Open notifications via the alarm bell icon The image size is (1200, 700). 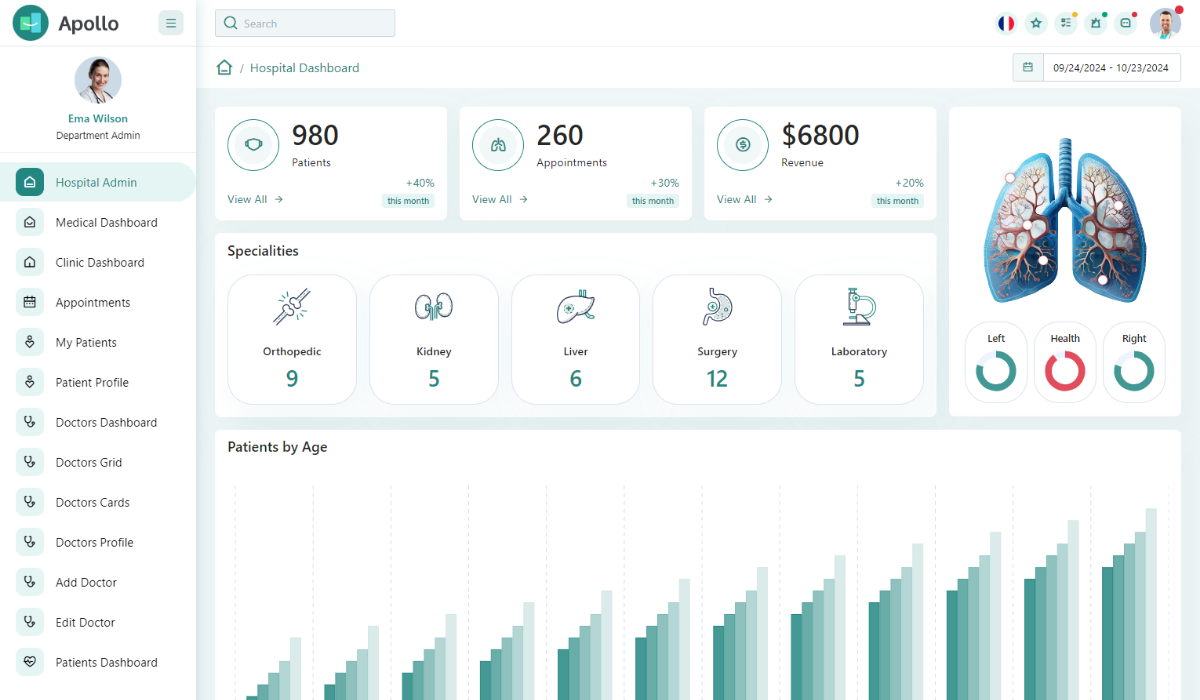coord(1096,22)
